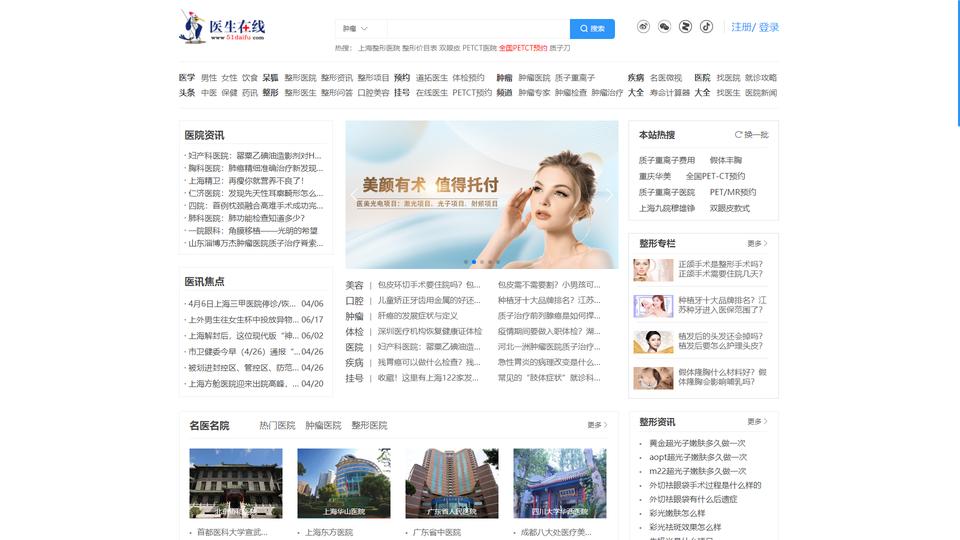
Task: Open news 上海精卫：再瘦你就营养不良了
Action: click(246, 181)
